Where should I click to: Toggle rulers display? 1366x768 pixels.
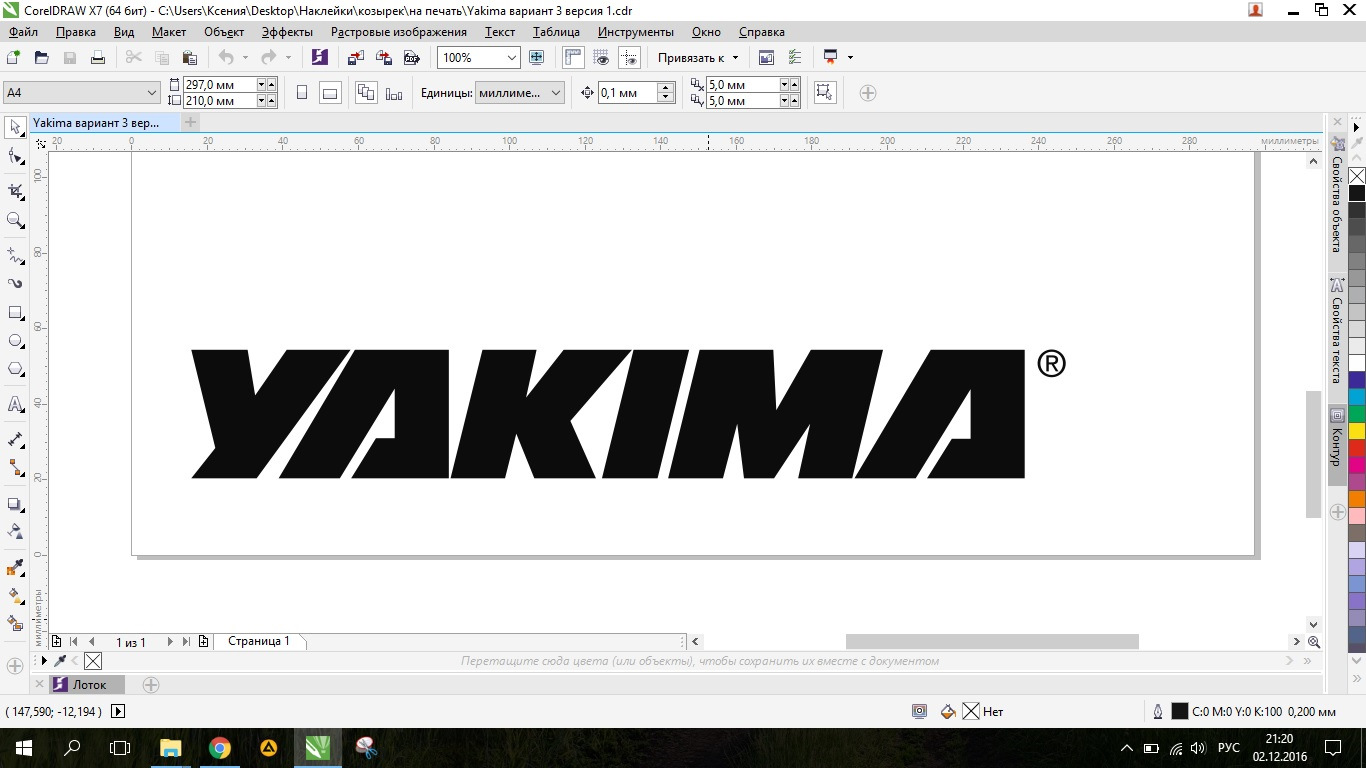pos(573,57)
